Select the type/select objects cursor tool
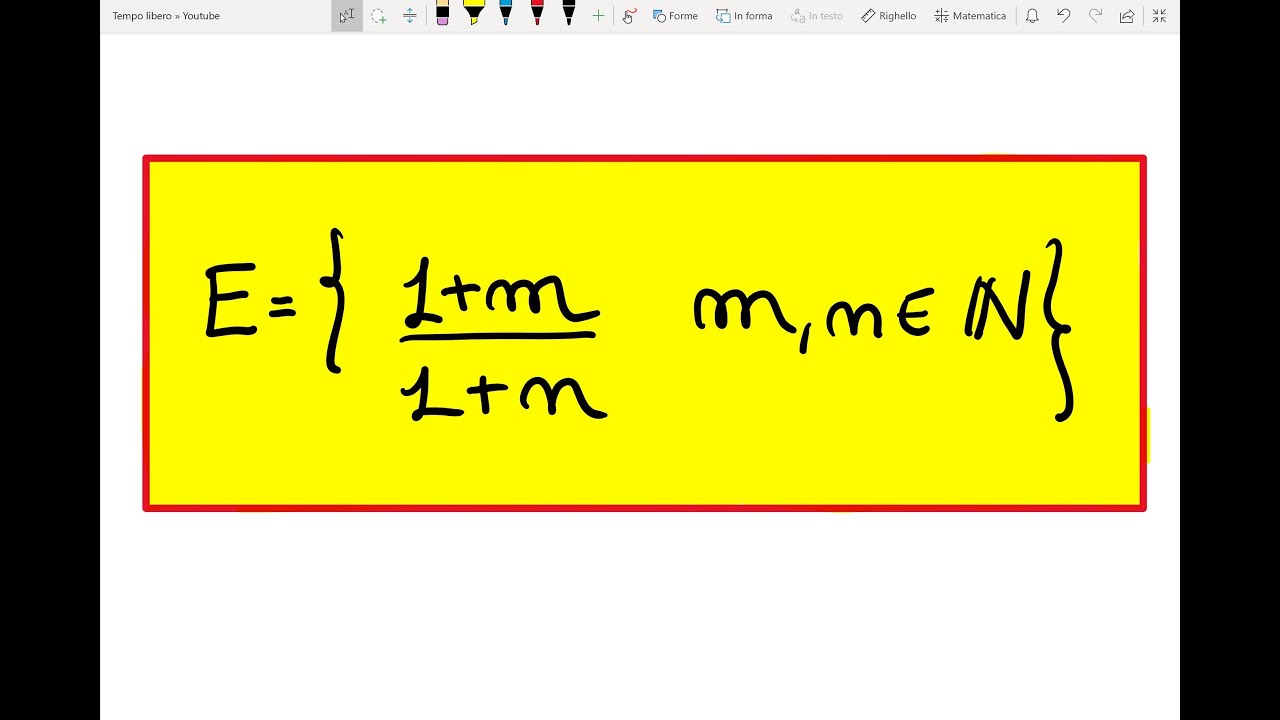 coord(347,16)
